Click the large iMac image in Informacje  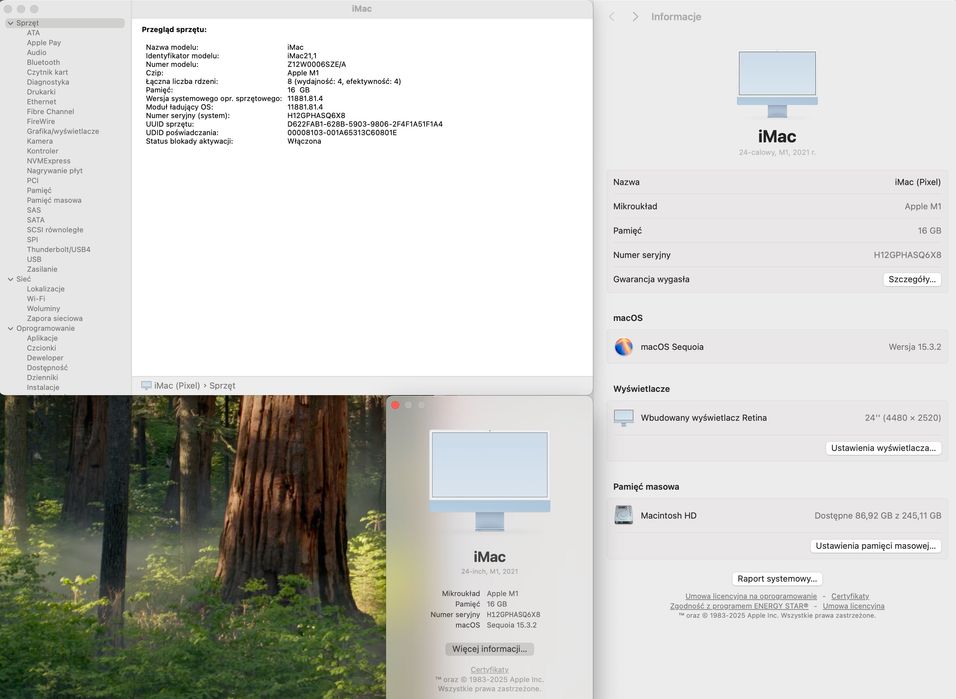coord(777,84)
